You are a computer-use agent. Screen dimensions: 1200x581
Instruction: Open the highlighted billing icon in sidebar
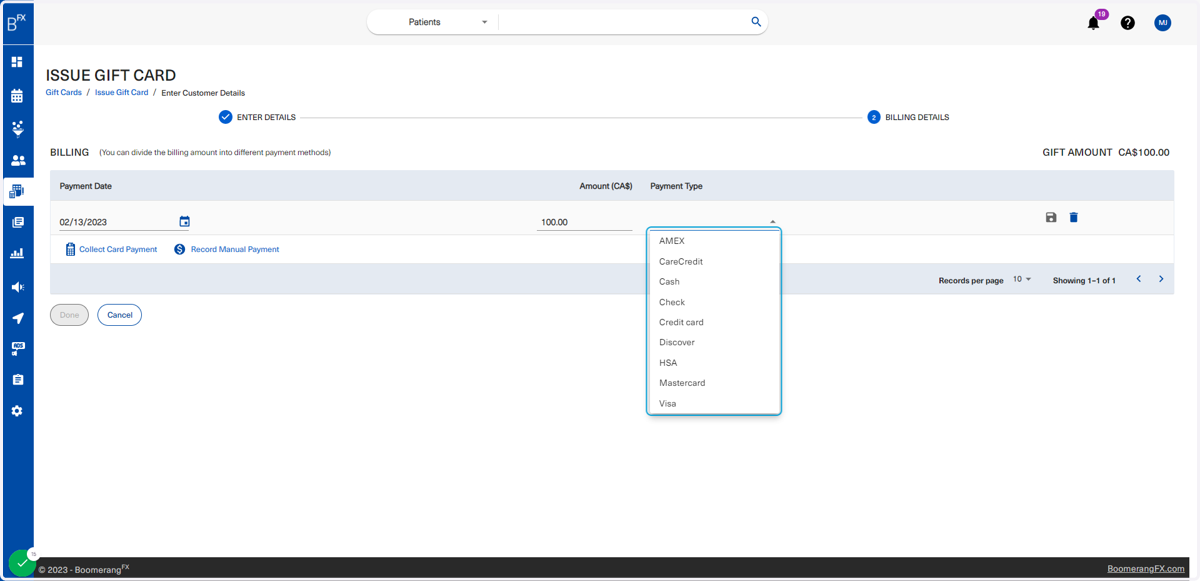17,191
